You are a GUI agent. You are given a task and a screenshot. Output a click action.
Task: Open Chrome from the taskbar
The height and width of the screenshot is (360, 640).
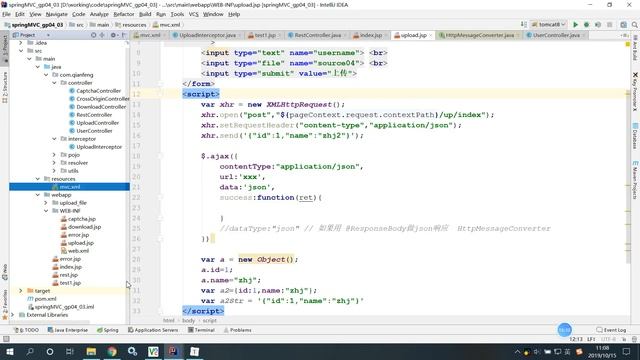pyautogui.click(x=112, y=351)
